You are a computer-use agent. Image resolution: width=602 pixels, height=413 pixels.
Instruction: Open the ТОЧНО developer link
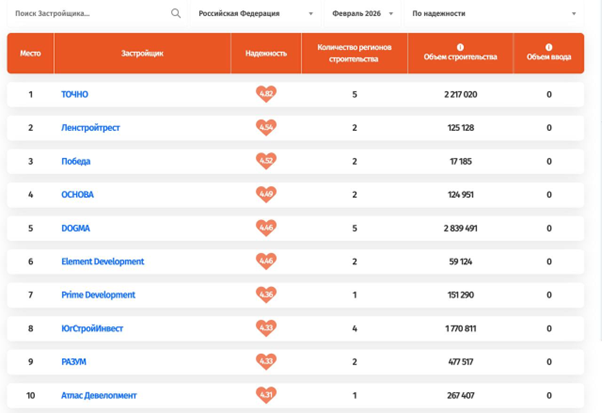click(74, 95)
